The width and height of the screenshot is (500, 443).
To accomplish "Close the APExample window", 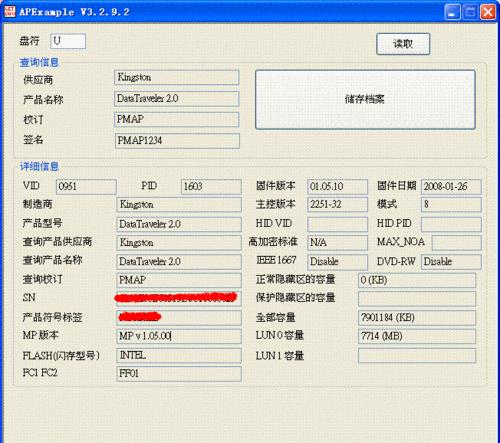I will pos(488,12).
